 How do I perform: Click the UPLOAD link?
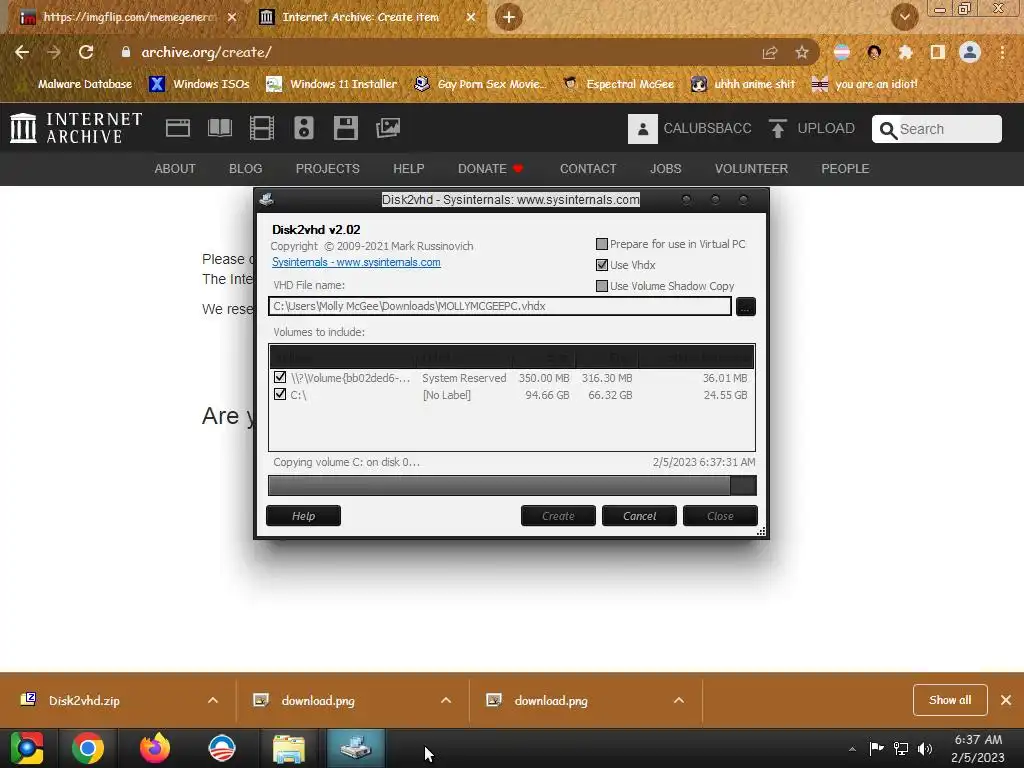825,129
